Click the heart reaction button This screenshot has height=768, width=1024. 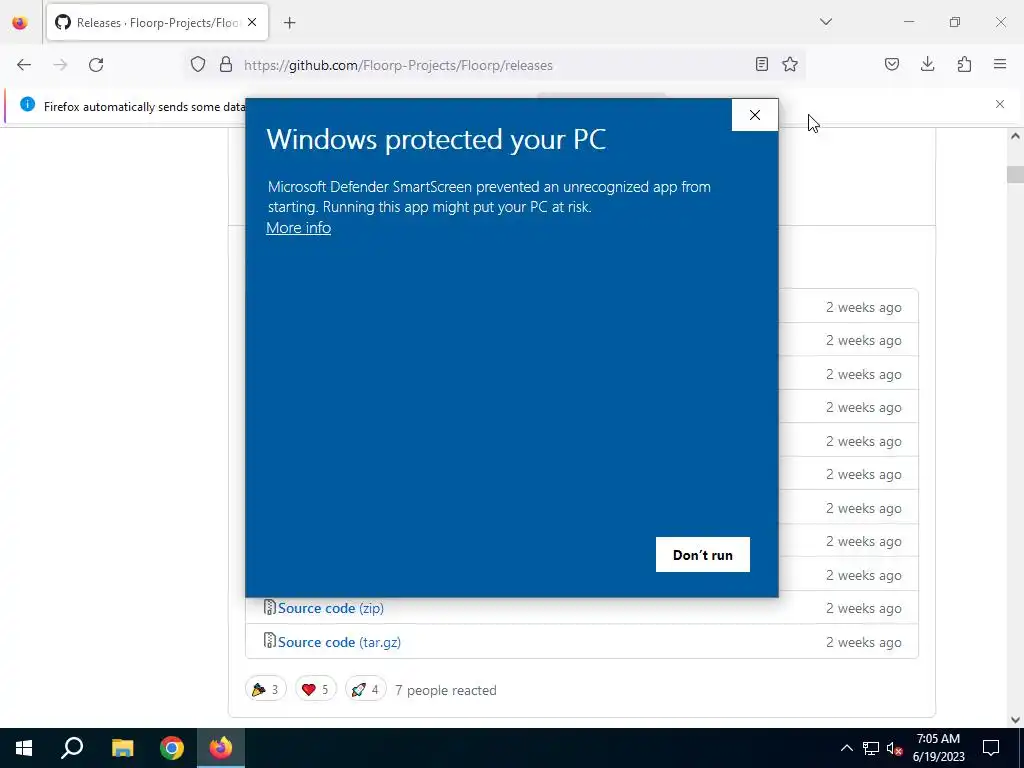(x=315, y=689)
